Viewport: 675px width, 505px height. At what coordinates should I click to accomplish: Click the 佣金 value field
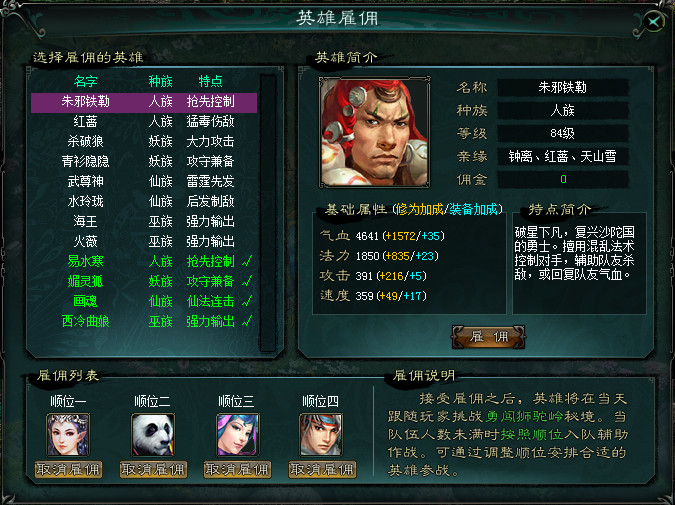(x=563, y=179)
